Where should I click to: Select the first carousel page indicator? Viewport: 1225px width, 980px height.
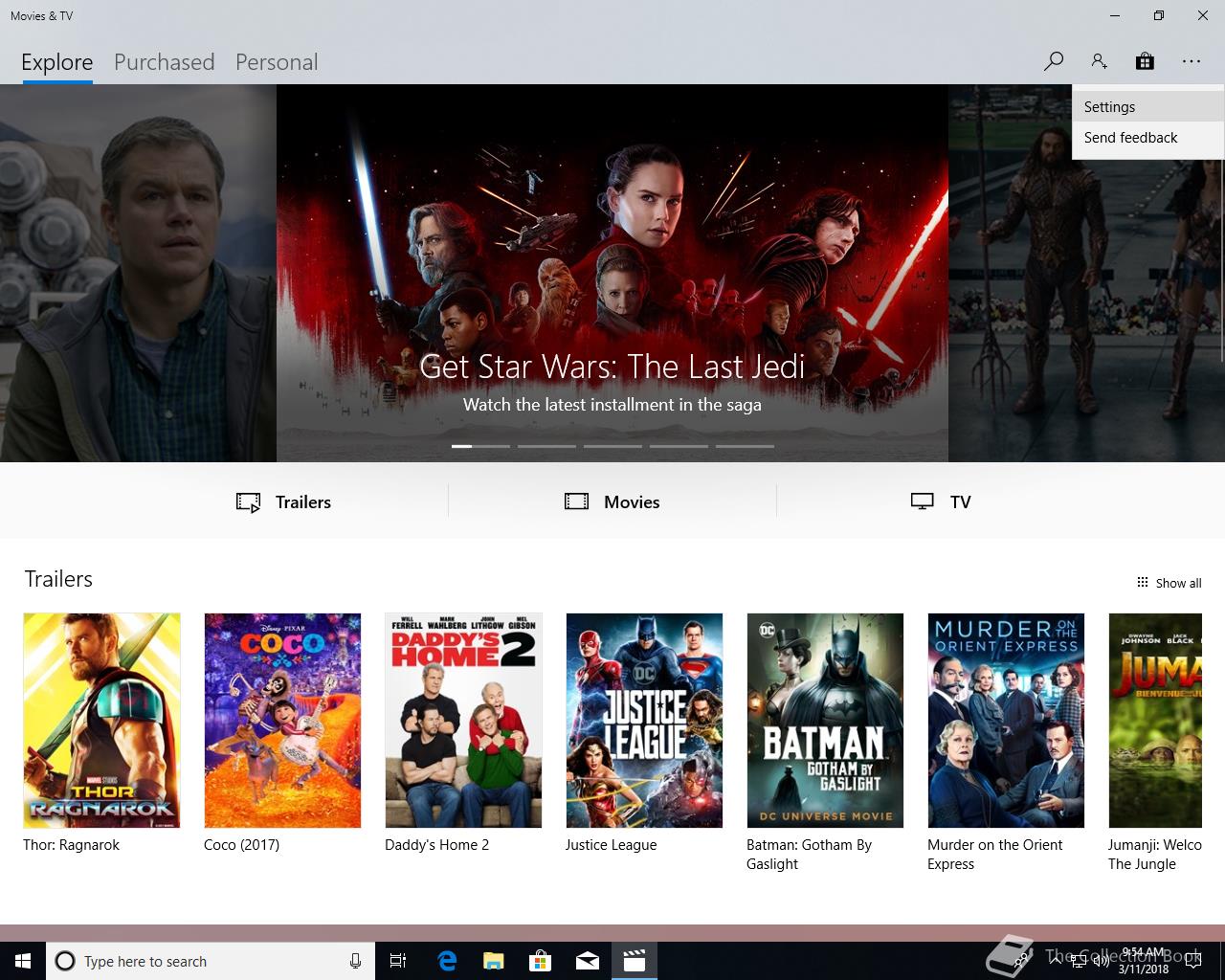480,446
